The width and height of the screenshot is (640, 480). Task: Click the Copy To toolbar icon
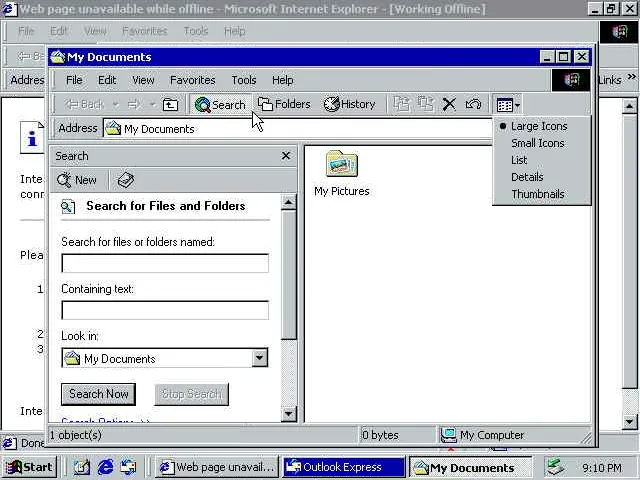tap(425, 104)
